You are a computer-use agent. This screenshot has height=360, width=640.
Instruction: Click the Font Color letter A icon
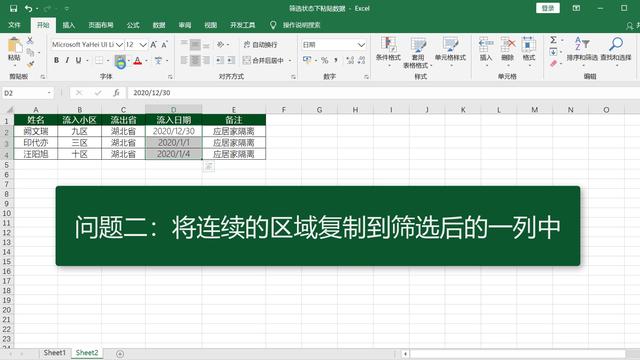pyautogui.click(x=138, y=61)
